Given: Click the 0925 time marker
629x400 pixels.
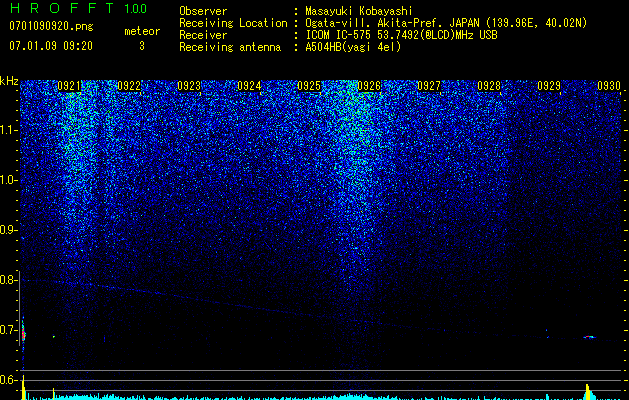Looking at the screenshot, I should (309, 86).
